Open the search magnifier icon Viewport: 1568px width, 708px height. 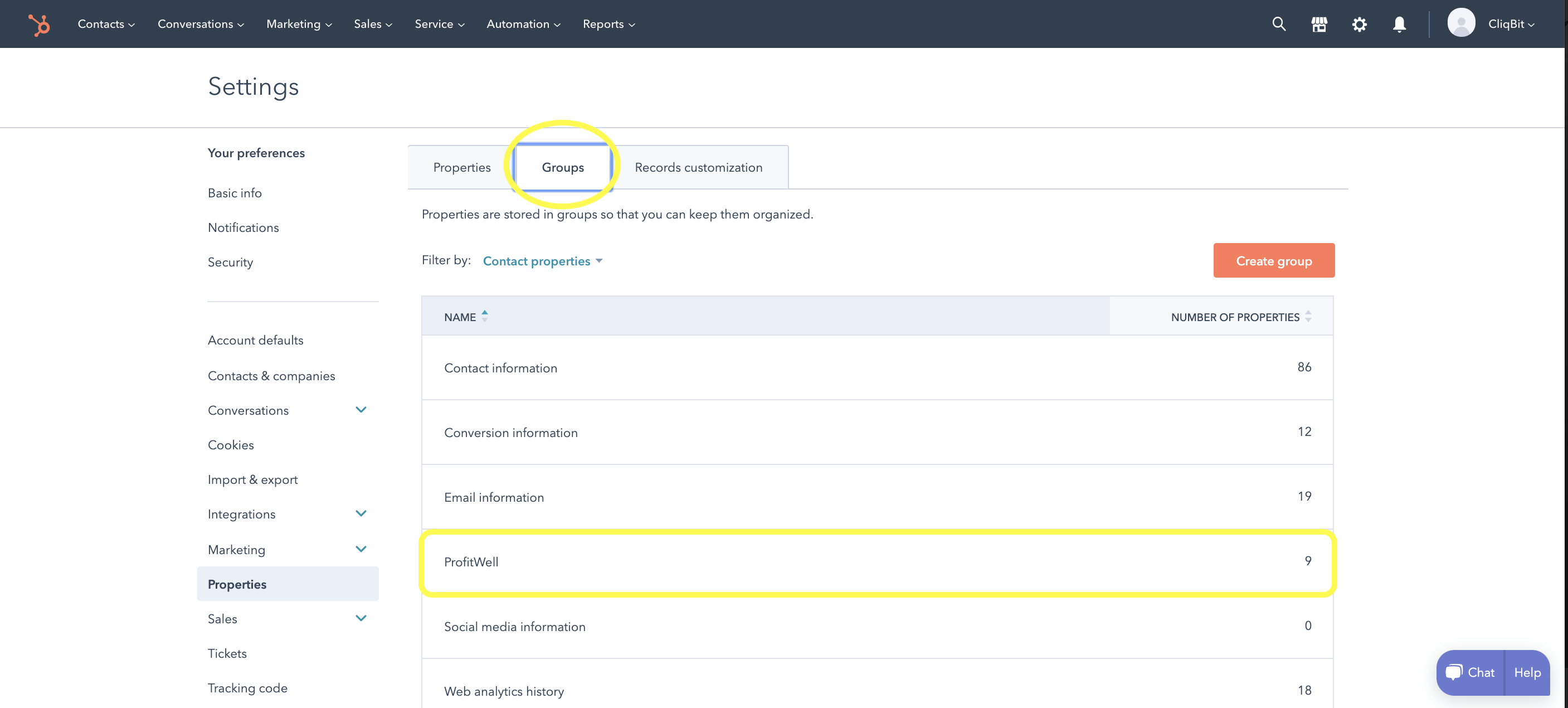point(1278,25)
